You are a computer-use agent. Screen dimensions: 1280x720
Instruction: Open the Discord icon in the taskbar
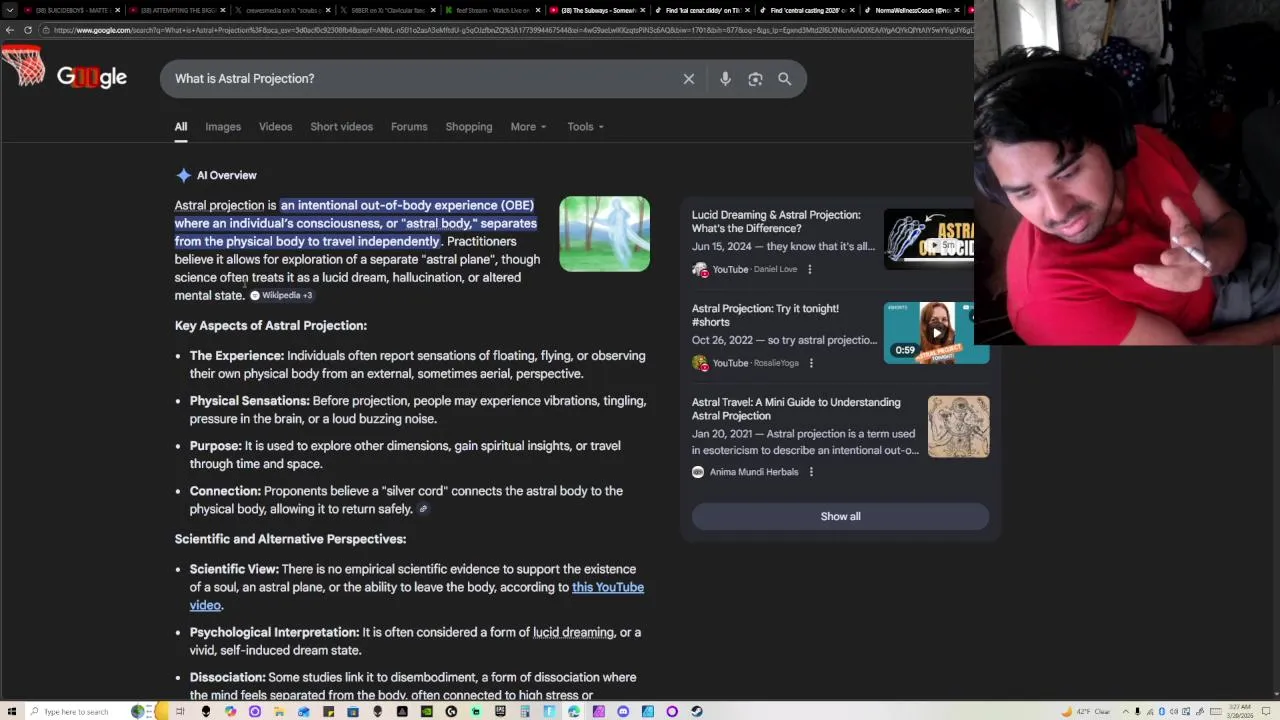coord(623,711)
